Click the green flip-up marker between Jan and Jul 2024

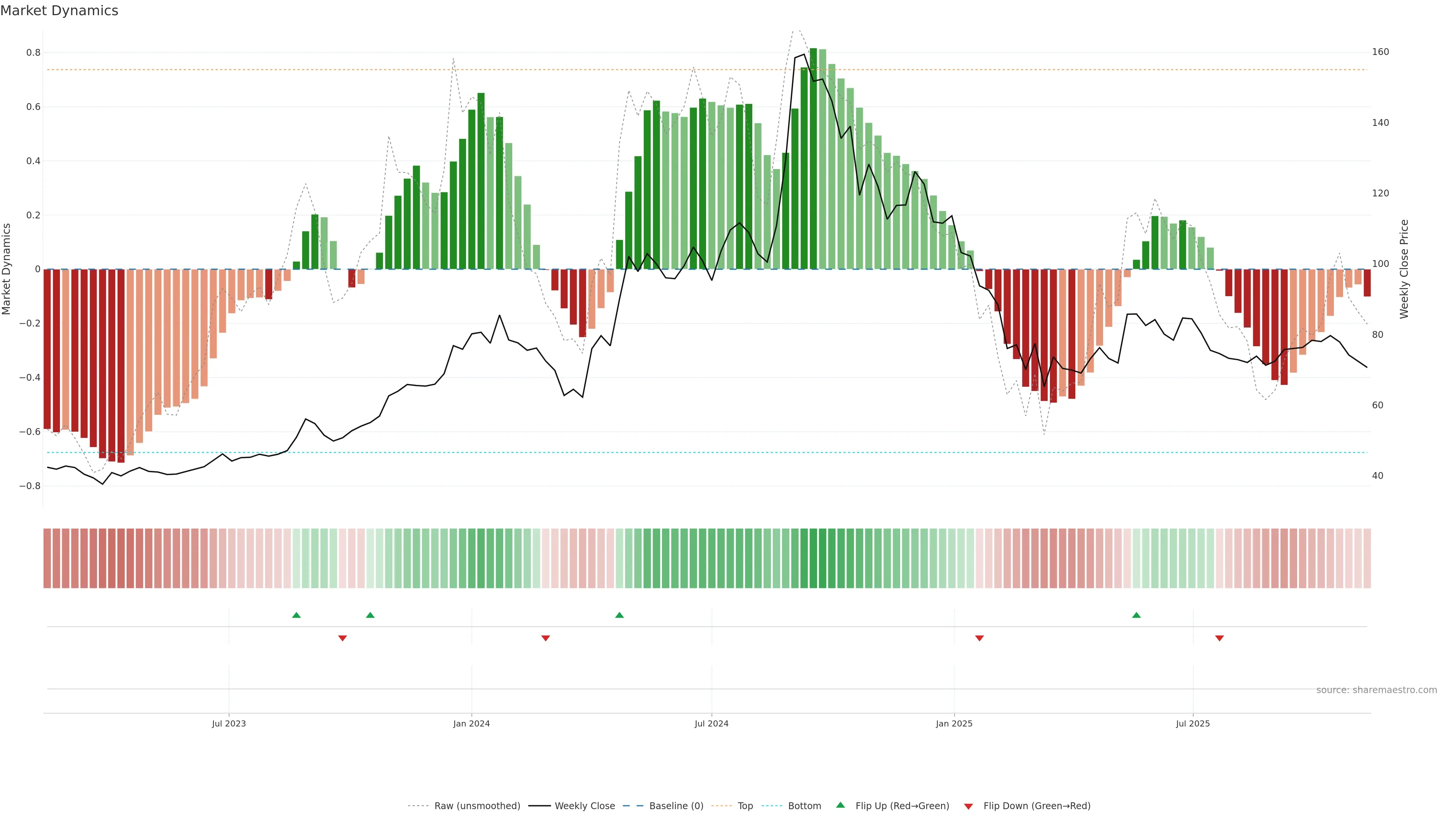pos(620,615)
